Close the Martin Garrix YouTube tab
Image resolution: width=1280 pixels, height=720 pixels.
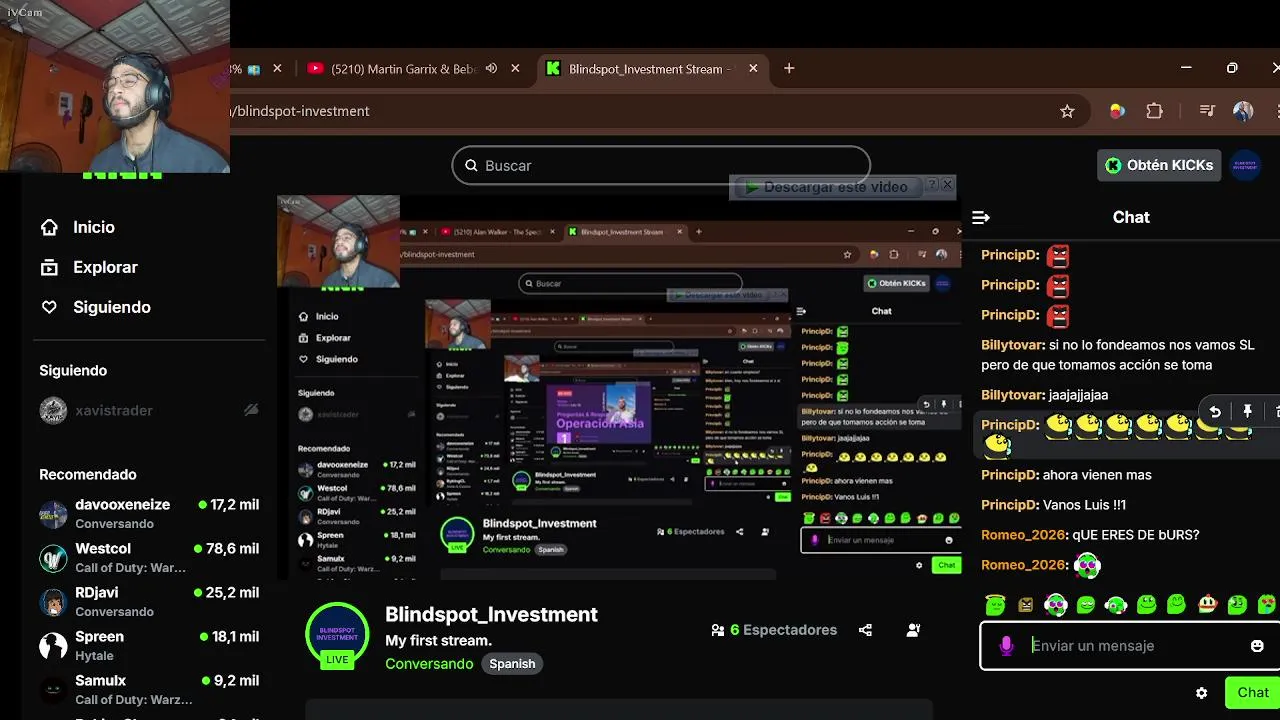(515, 69)
